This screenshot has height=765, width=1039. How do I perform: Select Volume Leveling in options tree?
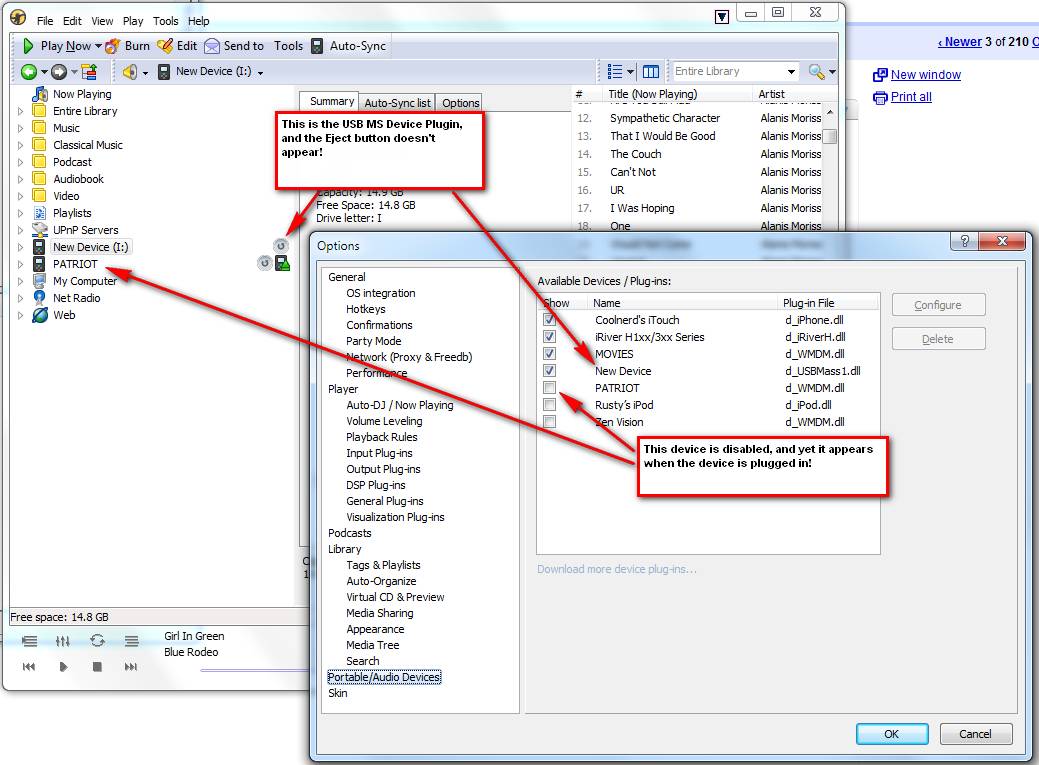point(384,421)
